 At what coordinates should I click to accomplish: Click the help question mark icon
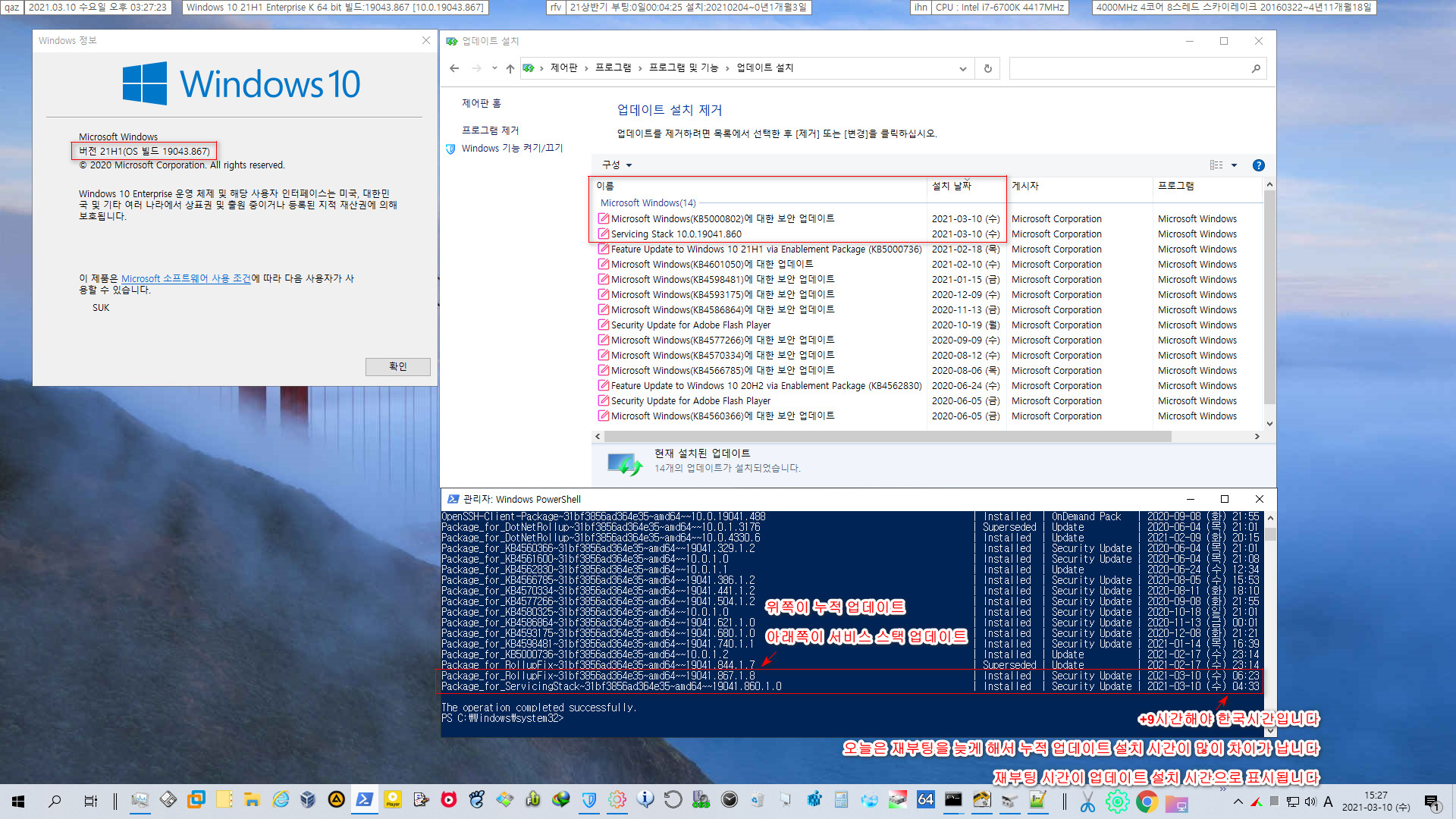point(1259,165)
